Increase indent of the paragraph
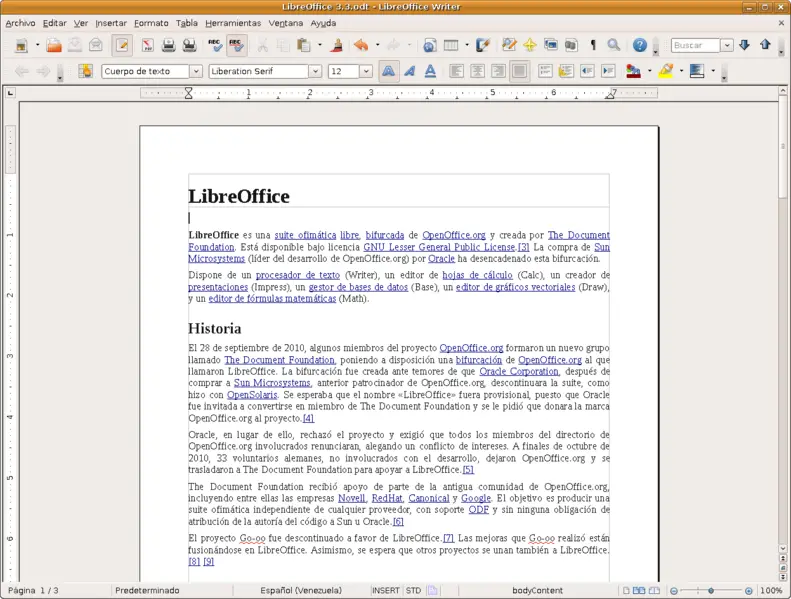Viewport: 791px width, 599px height. point(608,71)
